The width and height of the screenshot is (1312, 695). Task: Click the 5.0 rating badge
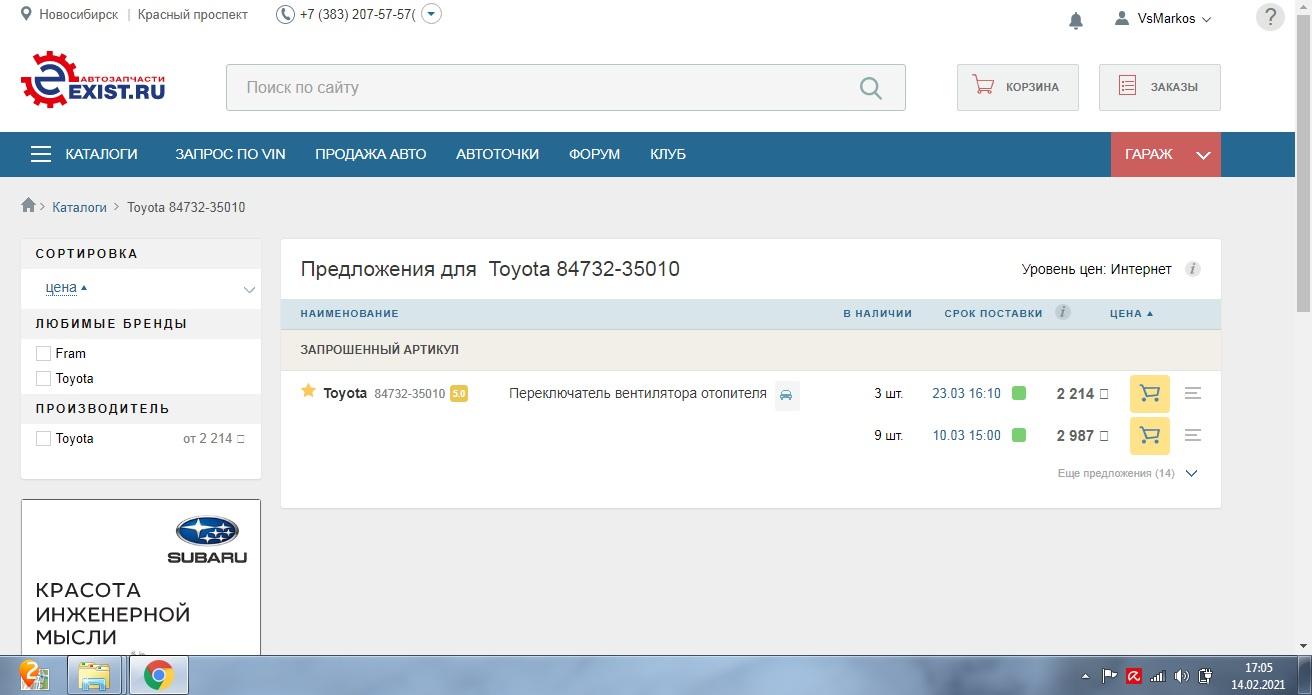(459, 394)
